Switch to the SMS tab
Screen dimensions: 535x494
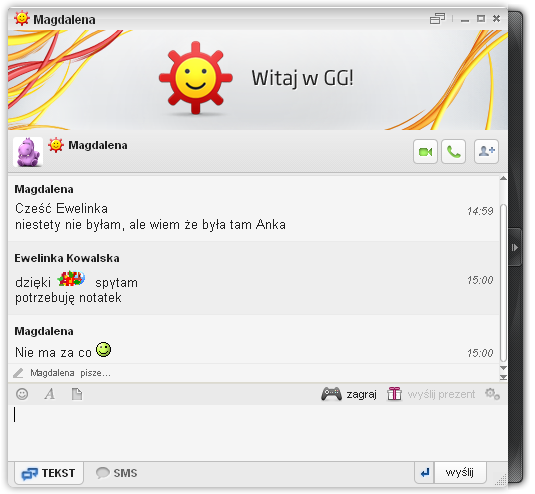coord(116,473)
